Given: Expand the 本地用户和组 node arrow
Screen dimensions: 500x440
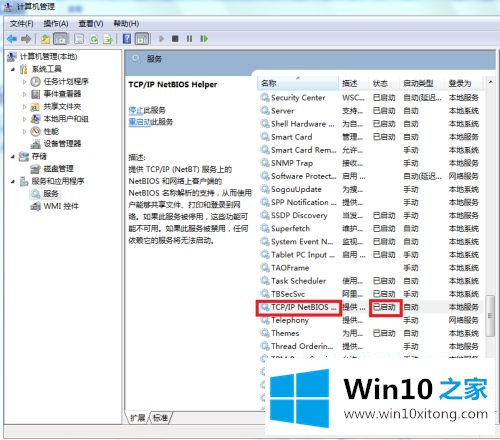Looking at the screenshot, I should point(24,119).
